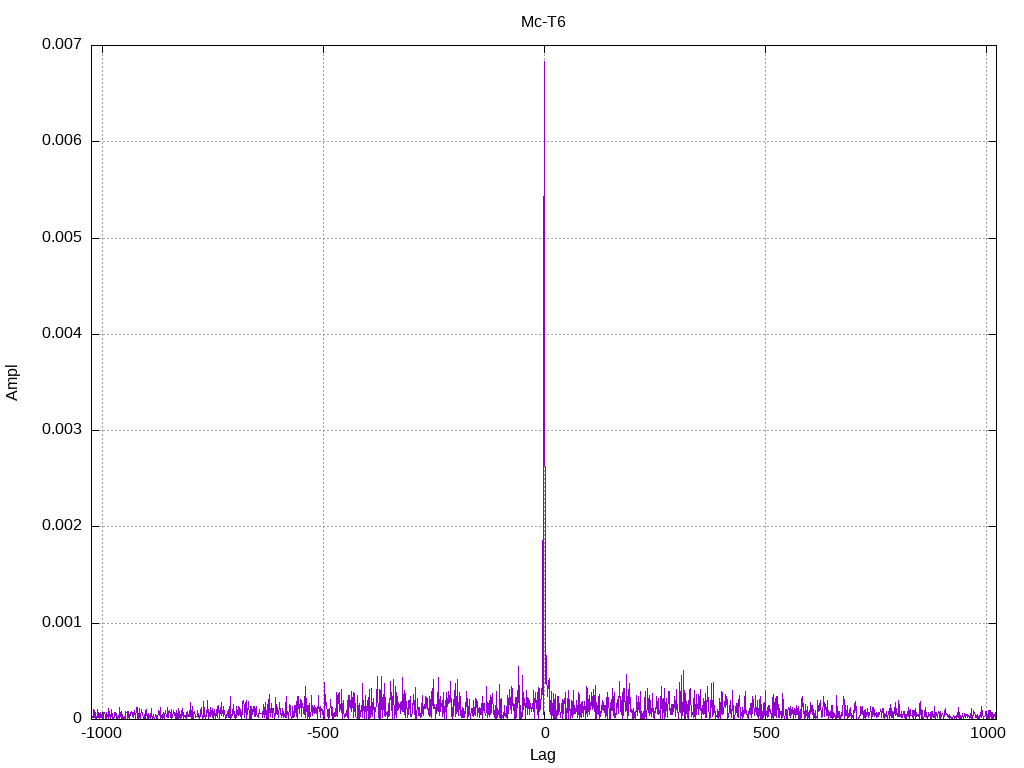1024x768 pixels.
Task: Click the 500 x-axis tick label
Action: pyautogui.click(x=765, y=733)
